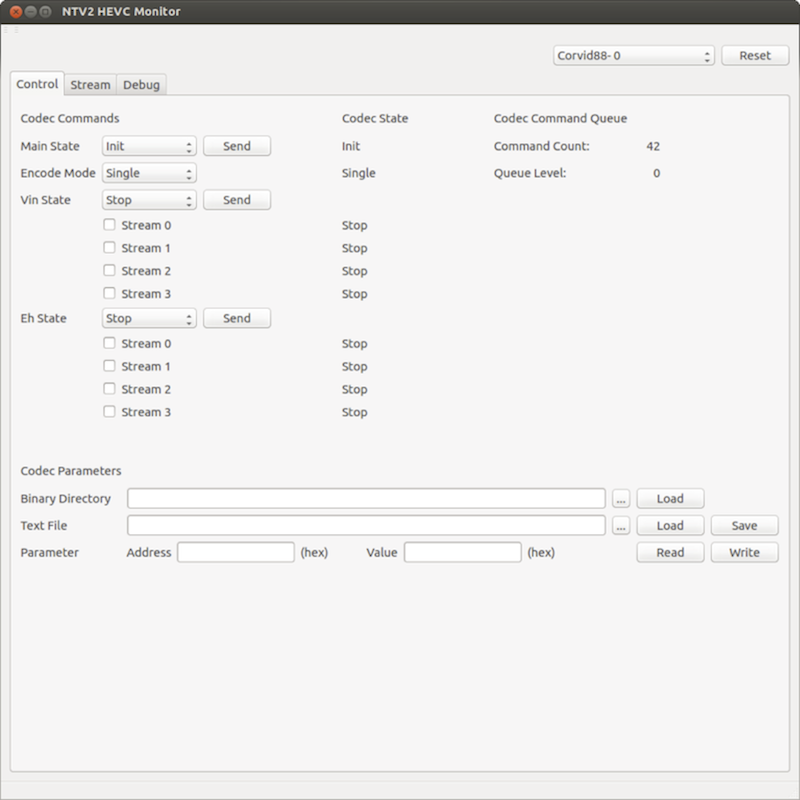
Task: Open the Eh State dropdown
Action: 149,319
